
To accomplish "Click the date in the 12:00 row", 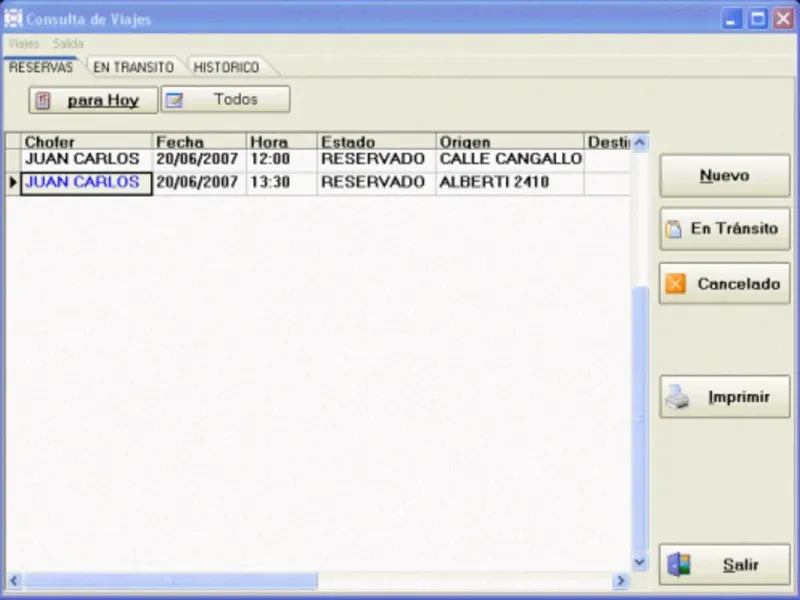I will 199,159.
